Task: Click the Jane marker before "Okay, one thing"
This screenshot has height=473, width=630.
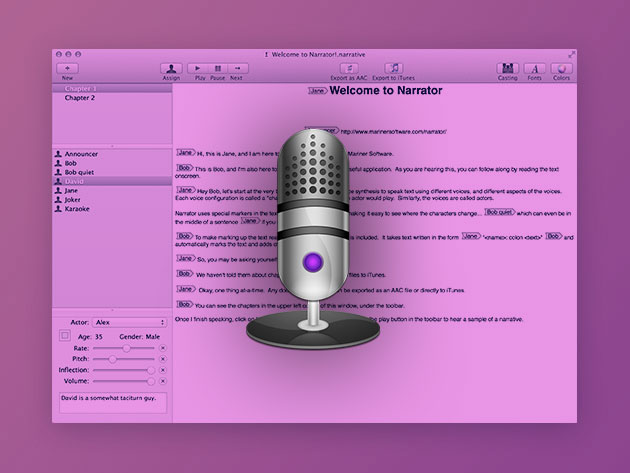Action: pyautogui.click(x=186, y=289)
